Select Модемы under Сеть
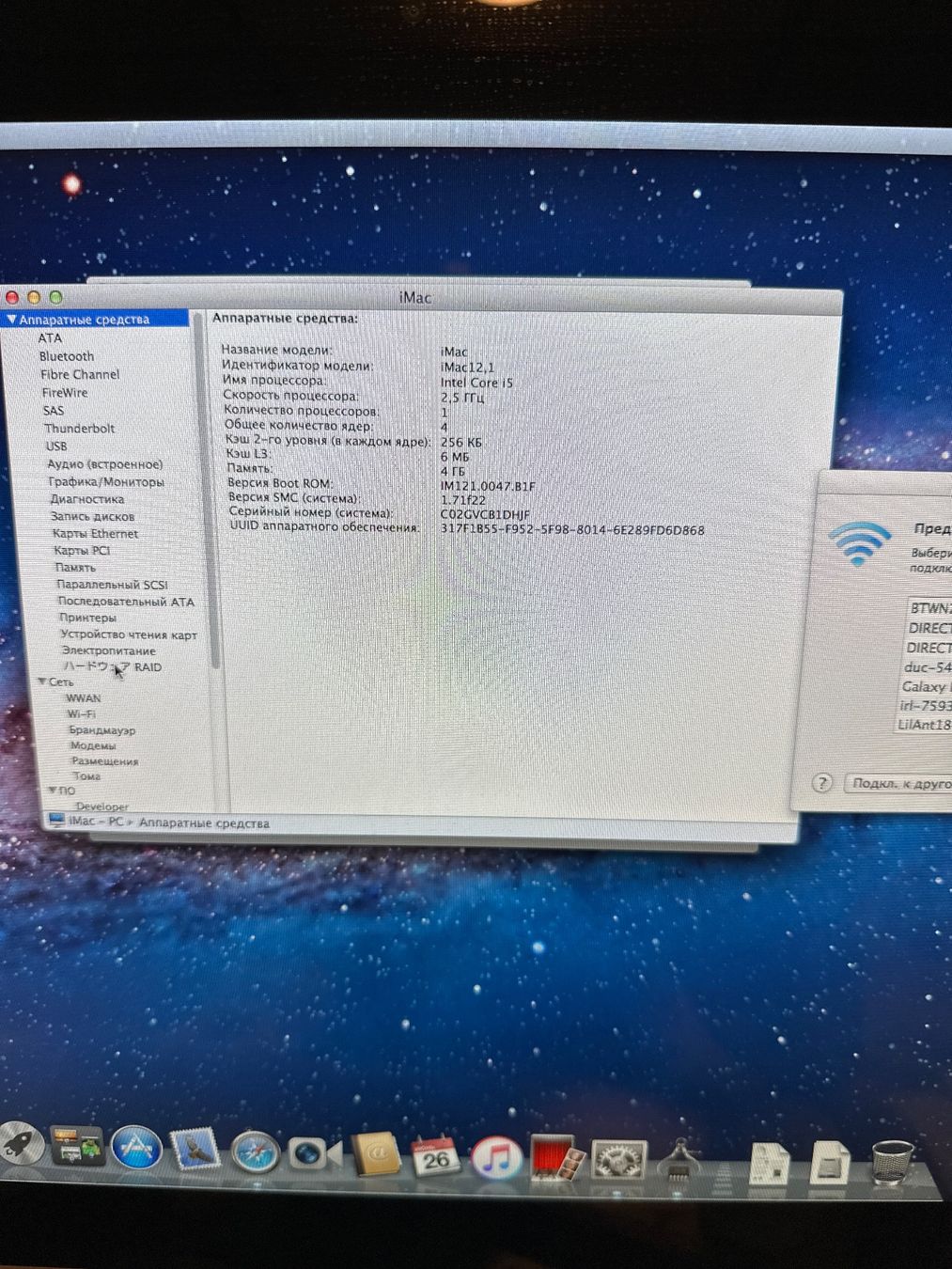 93,745
